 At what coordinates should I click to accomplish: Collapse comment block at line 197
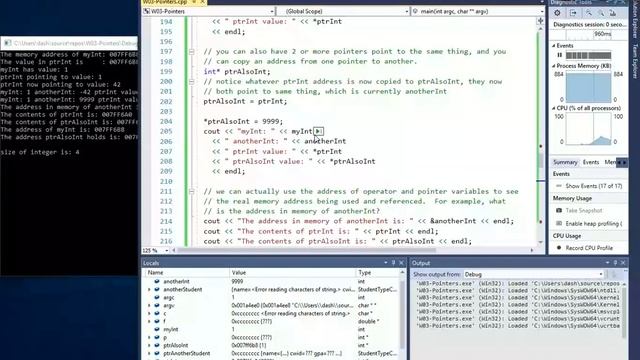pos(191,51)
